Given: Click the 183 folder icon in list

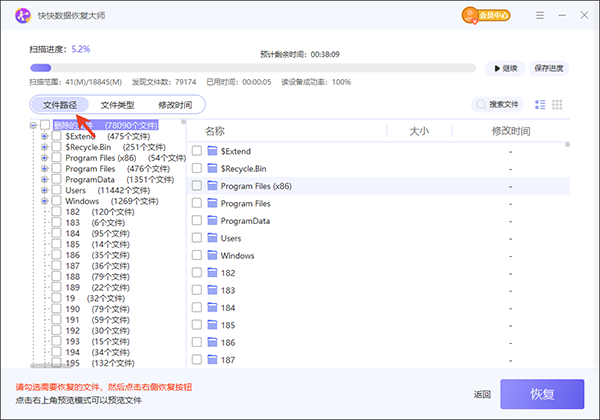Looking at the screenshot, I should pyautogui.click(x=212, y=290).
